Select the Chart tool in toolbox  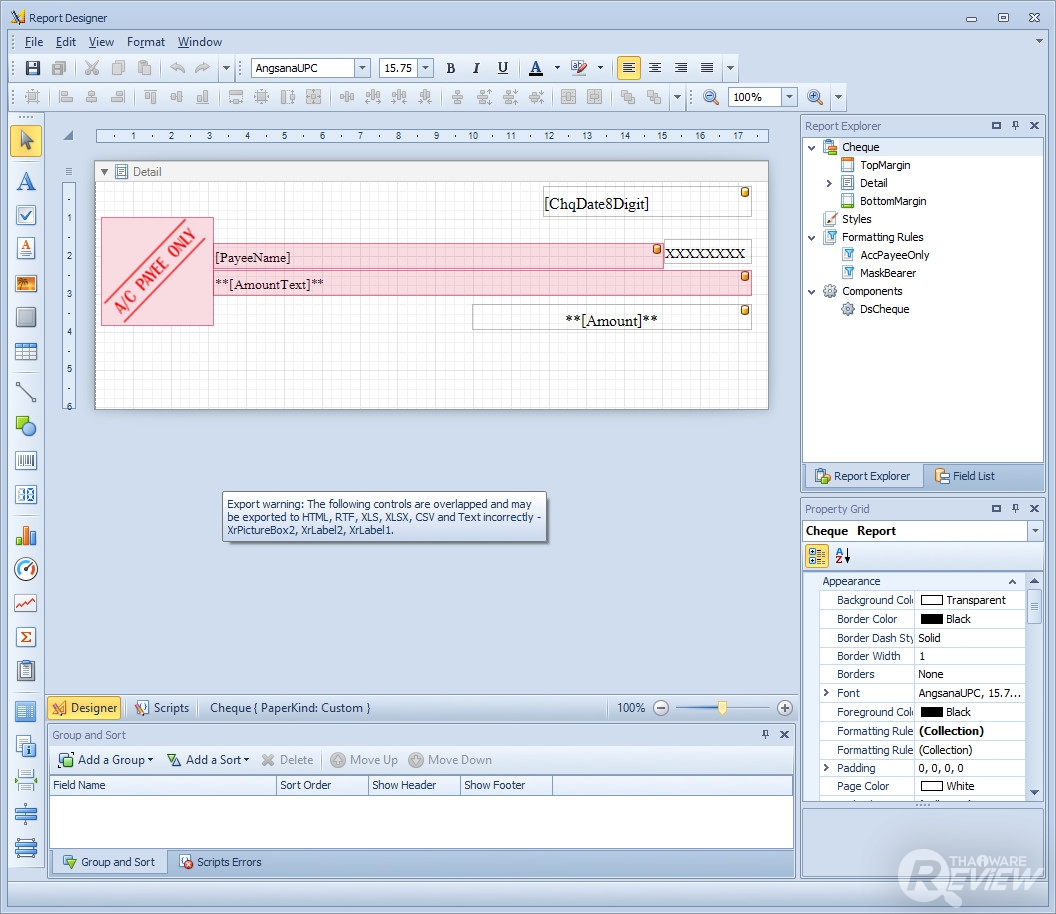tap(26, 535)
